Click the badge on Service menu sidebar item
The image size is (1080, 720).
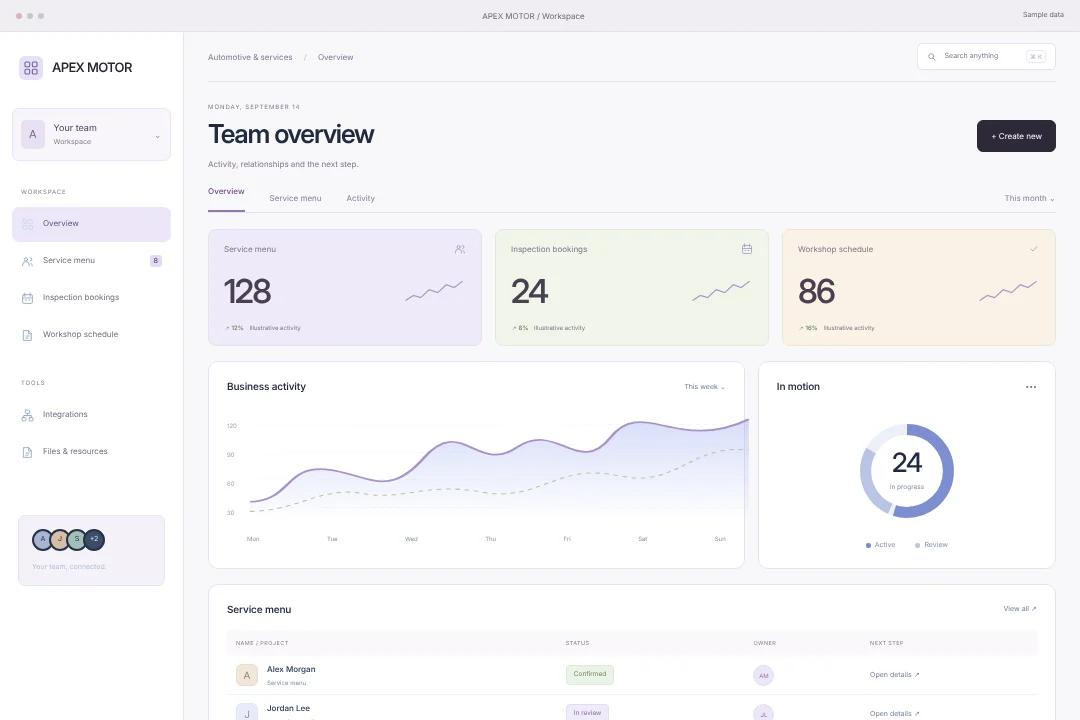156,260
